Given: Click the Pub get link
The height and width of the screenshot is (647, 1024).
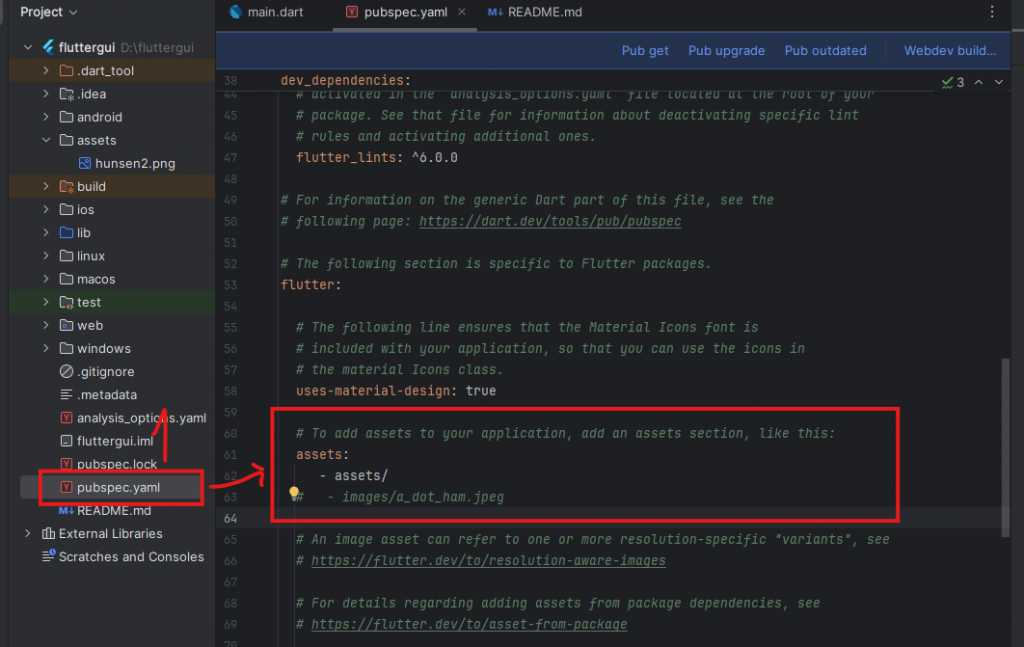Looking at the screenshot, I should tap(645, 51).
